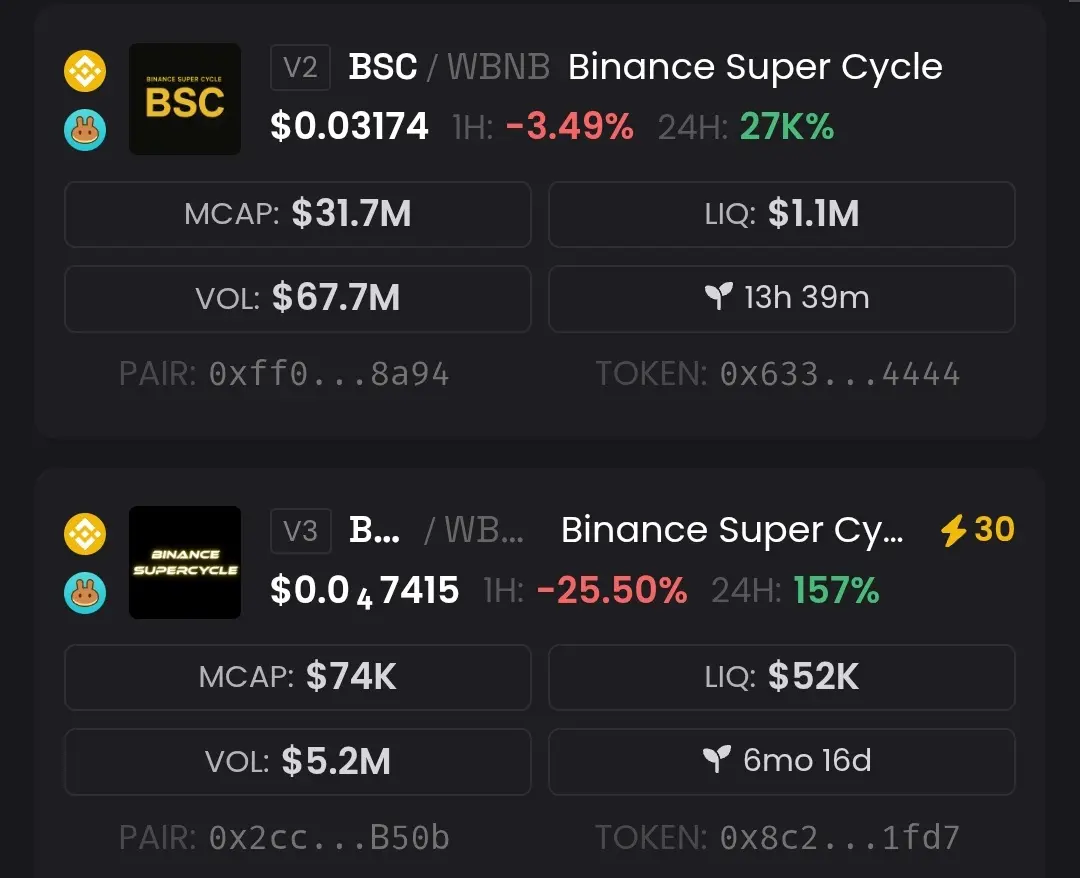Copy pair address 0x2cc...B50b
This screenshot has height=878, width=1080.
[x=329, y=837]
